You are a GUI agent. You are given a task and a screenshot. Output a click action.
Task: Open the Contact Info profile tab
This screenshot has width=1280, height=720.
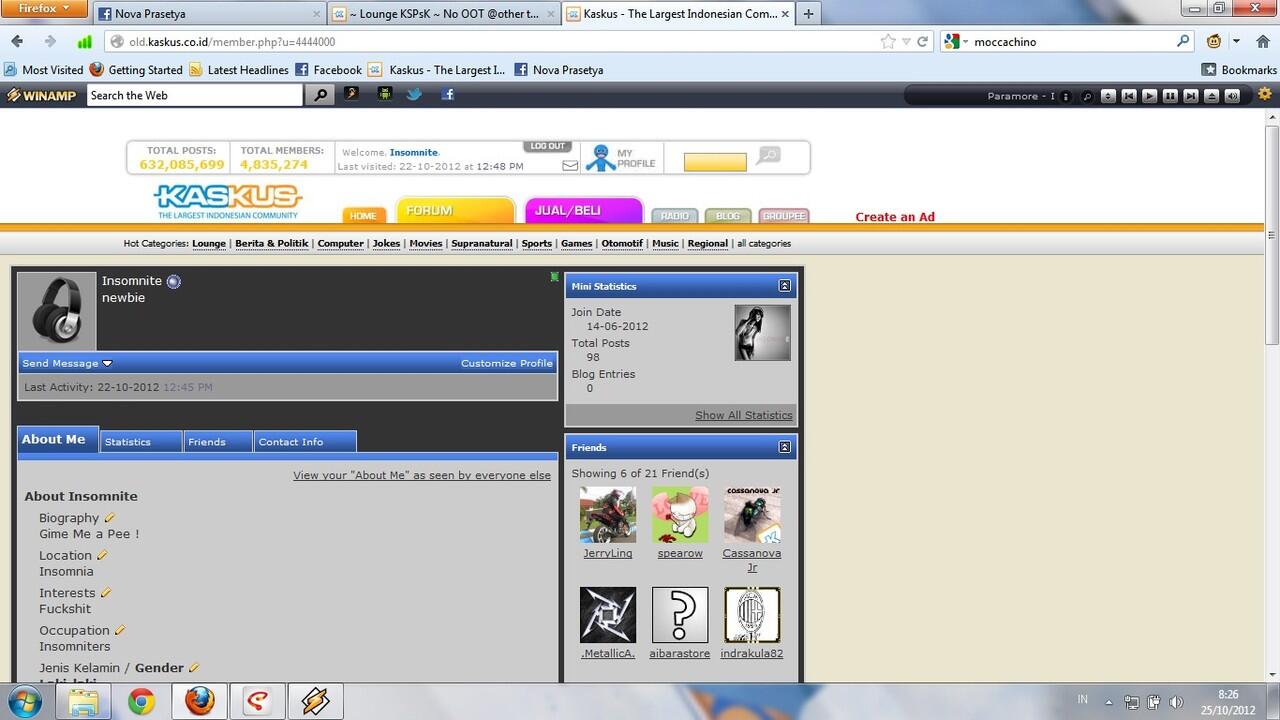tap(305, 441)
